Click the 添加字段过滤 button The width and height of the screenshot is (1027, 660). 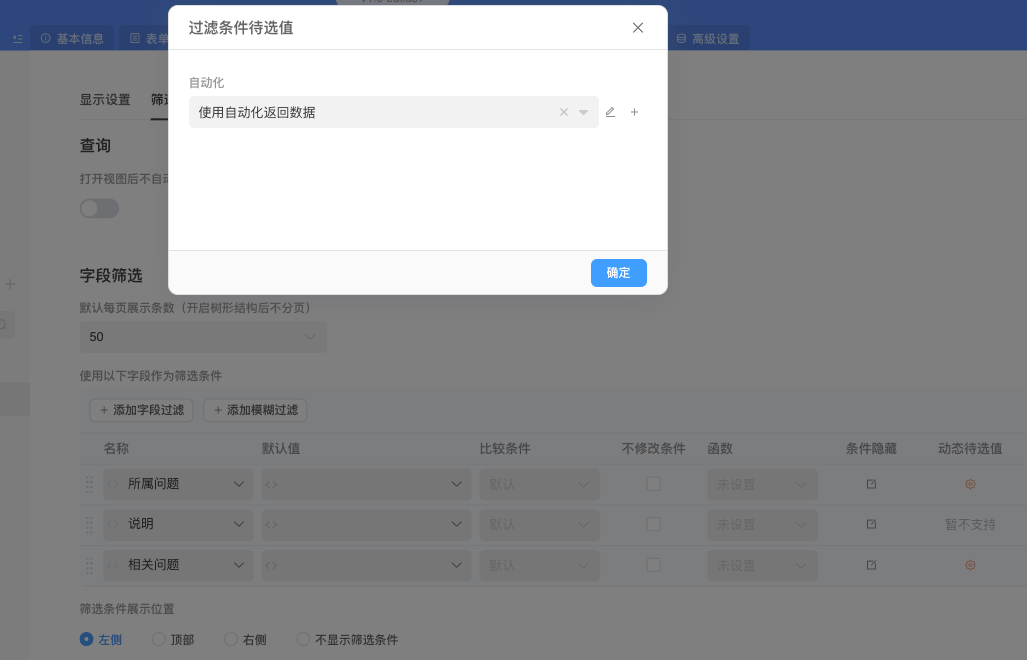141,410
